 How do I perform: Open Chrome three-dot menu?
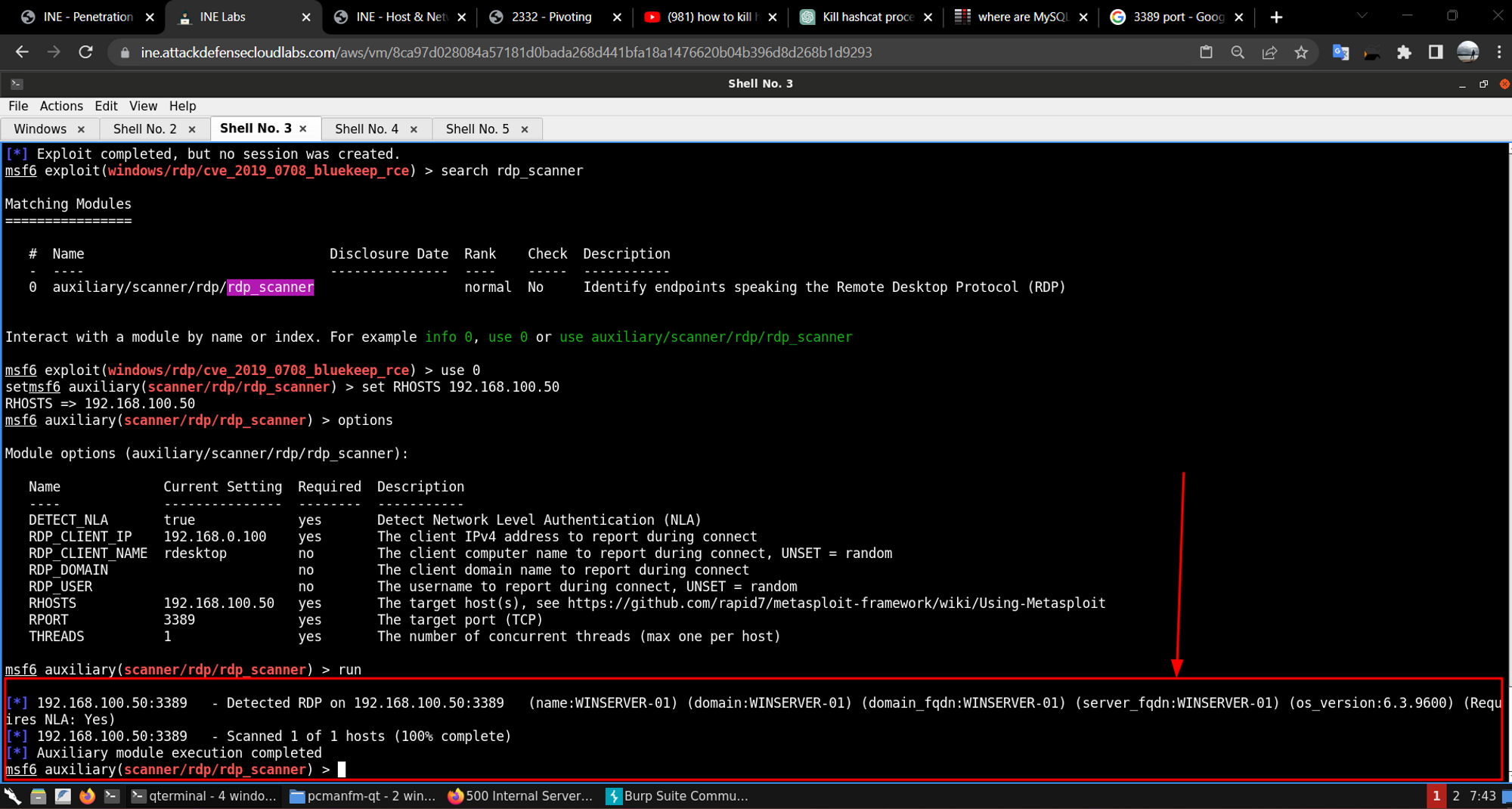(1499, 52)
